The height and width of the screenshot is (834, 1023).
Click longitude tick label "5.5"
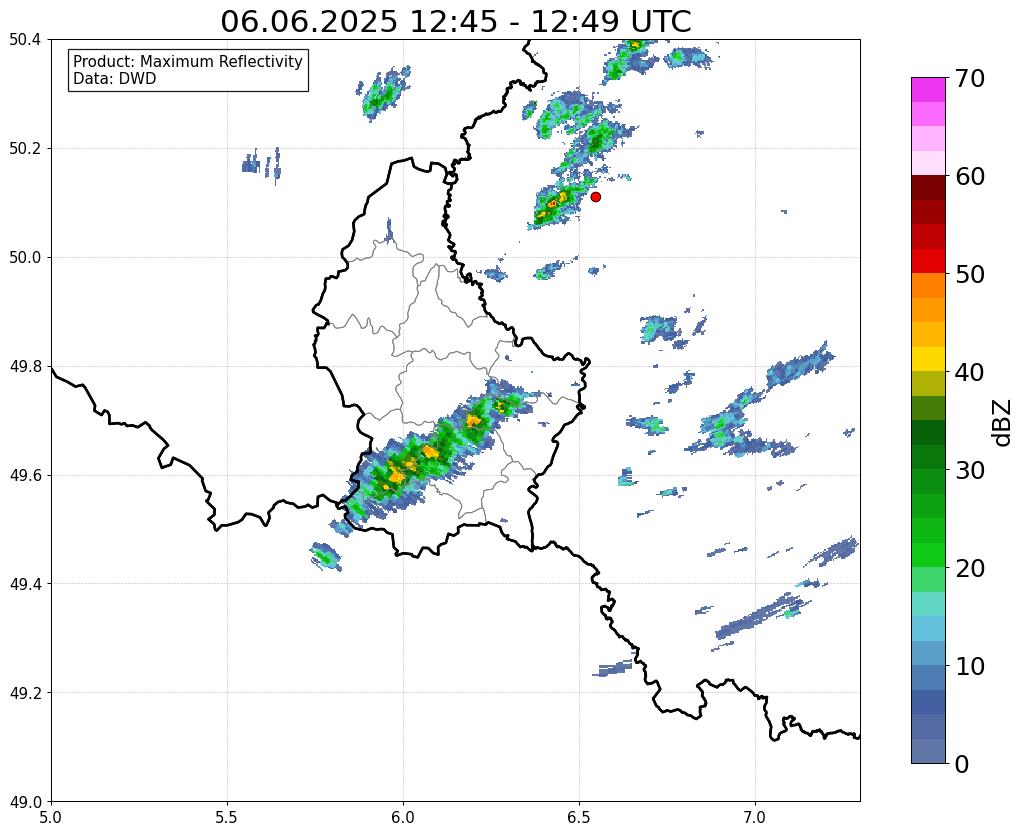click(227, 817)
